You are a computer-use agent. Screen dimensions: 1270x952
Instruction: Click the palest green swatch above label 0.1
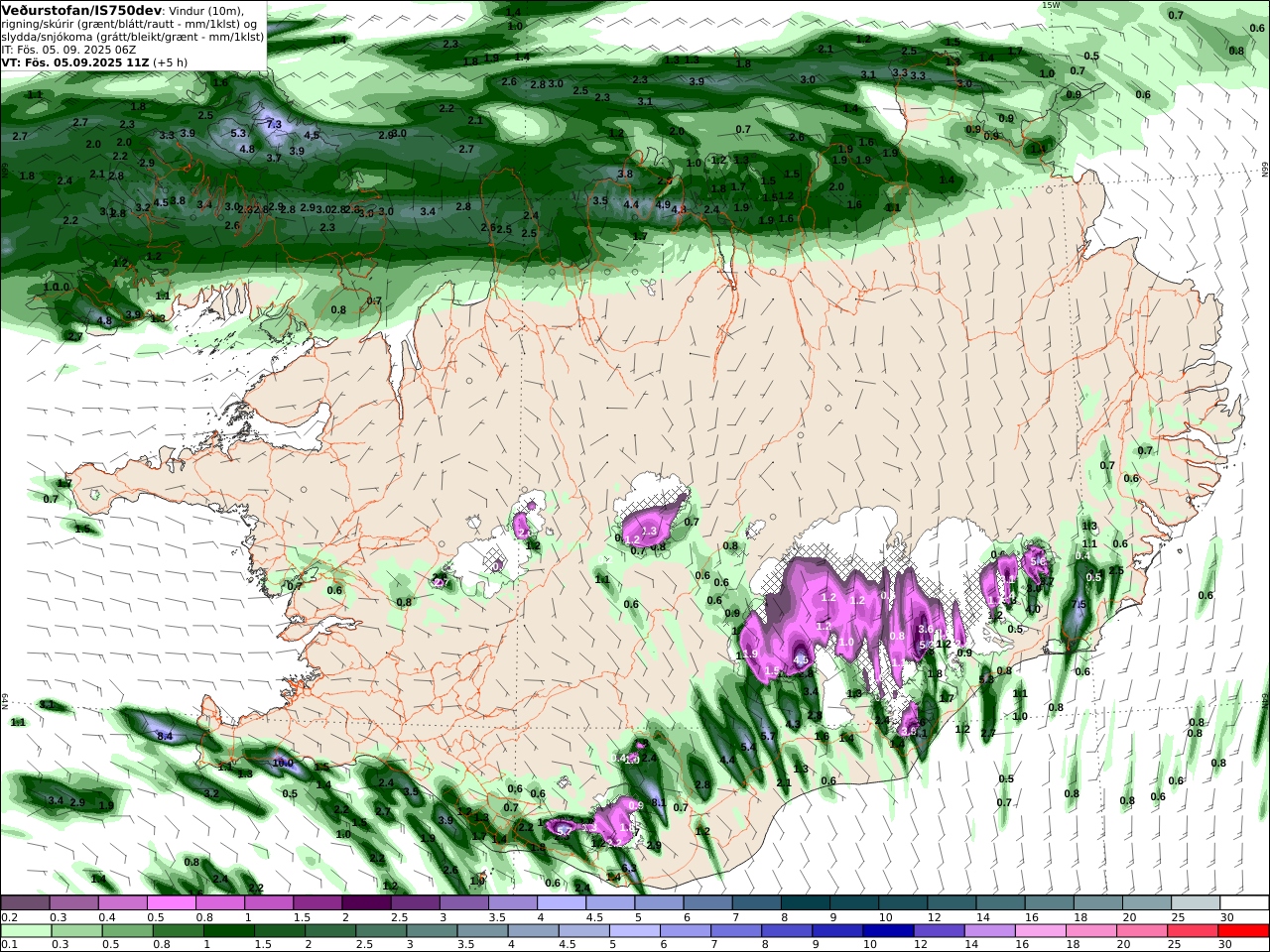[26, 931]
